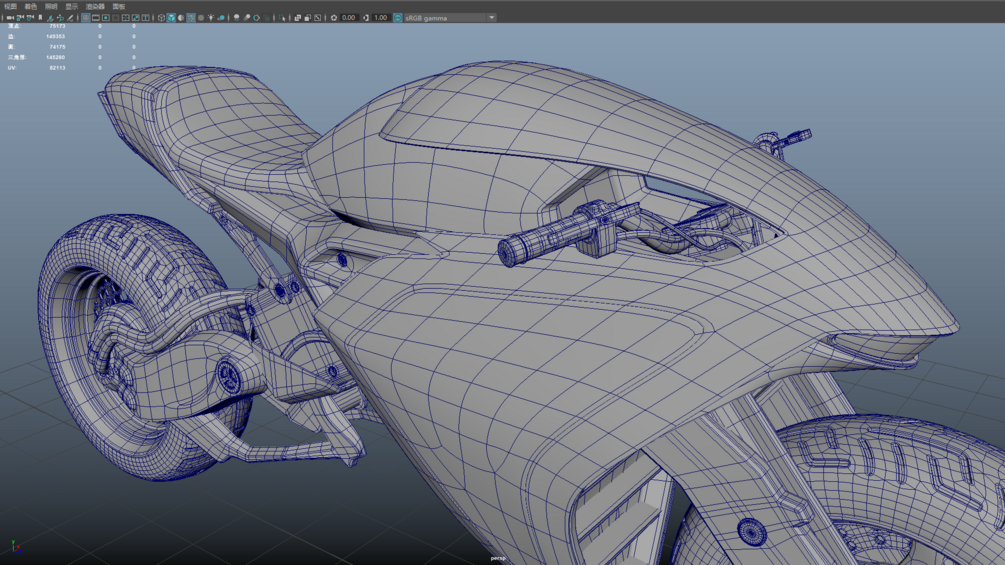Click the XYZ axis orientation indicator
Viewport: 1005px width, 565px height.
click(15, 546)
